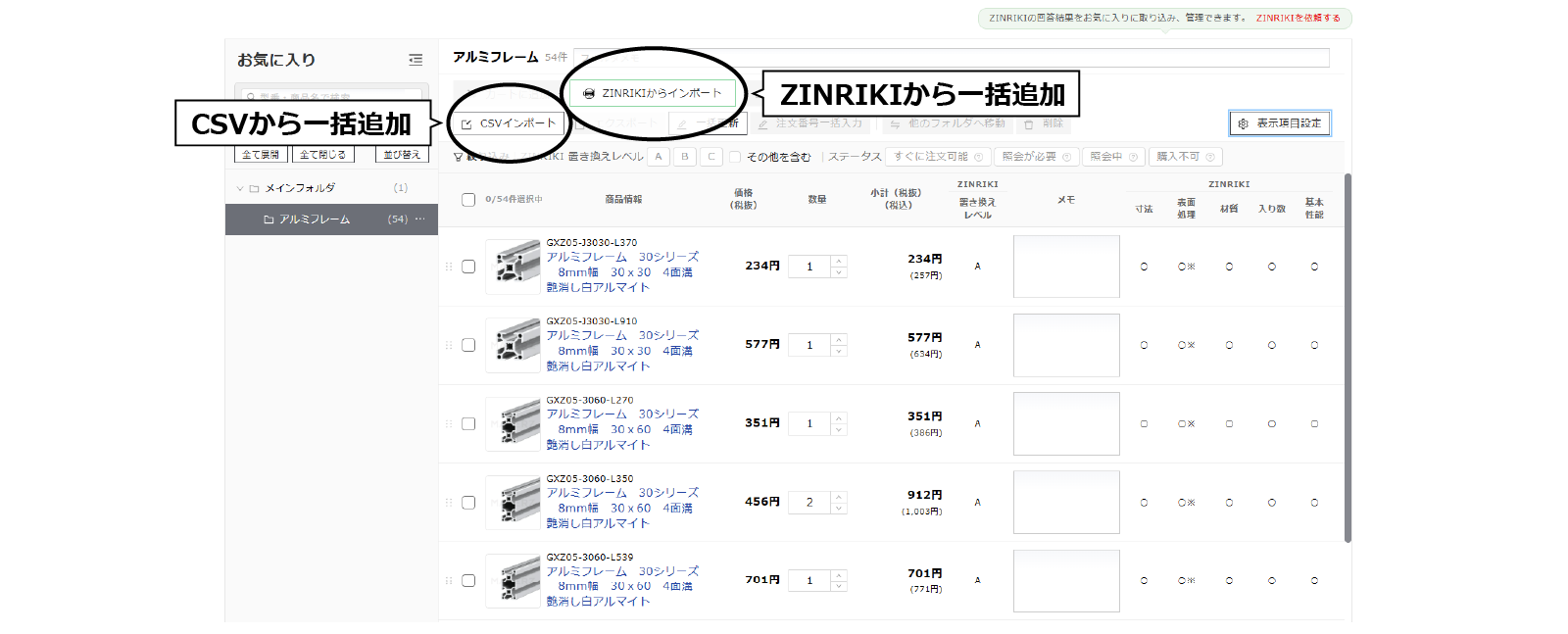Click 他のフォルダへ移動 button
Viewport: 1568px width, 634px height.
(947, 123)
